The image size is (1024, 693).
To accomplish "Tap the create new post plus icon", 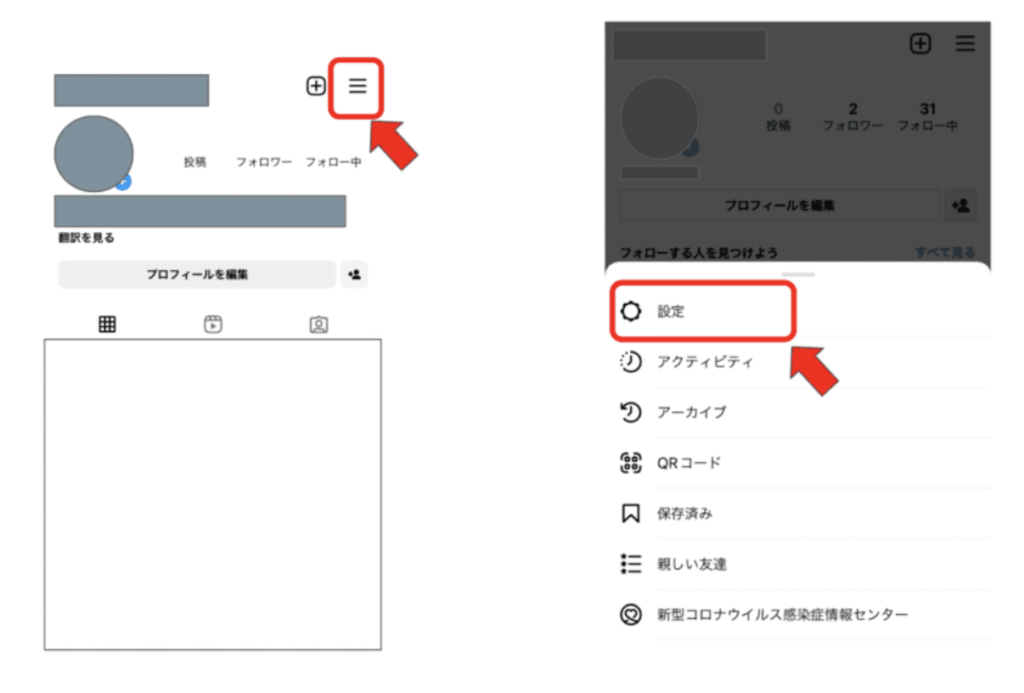I will pyautogui.click(x=315, y=87).
